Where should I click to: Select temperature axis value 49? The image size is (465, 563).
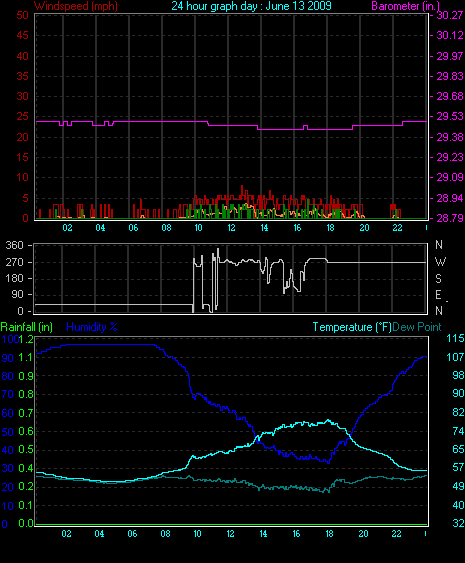(459, 486)
